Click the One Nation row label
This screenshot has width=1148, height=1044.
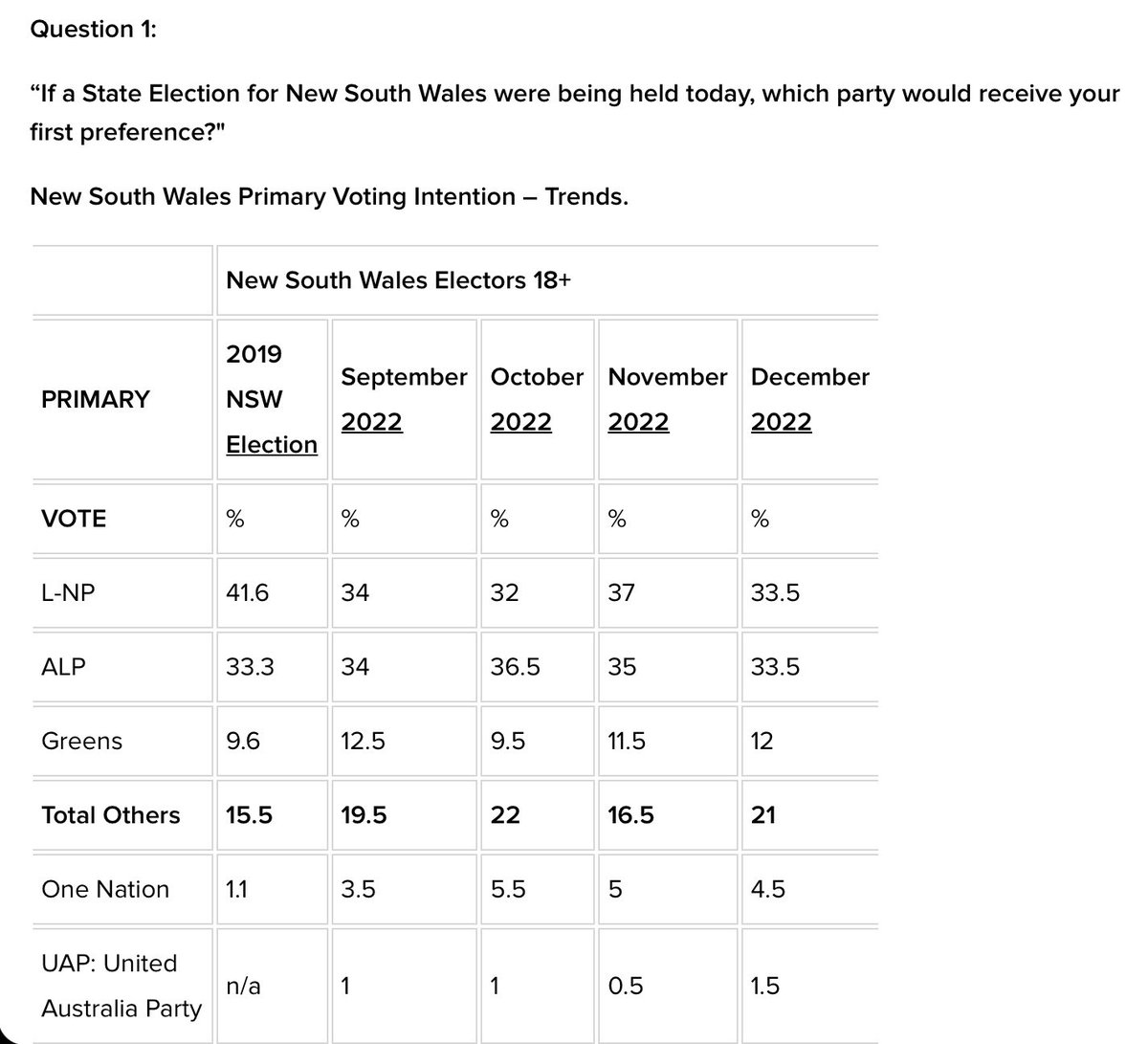click(105, 889)
